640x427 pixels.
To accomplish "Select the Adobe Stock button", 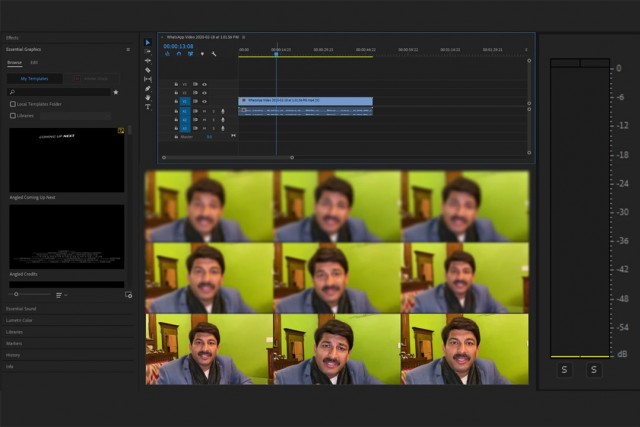I will click(91, 78).
